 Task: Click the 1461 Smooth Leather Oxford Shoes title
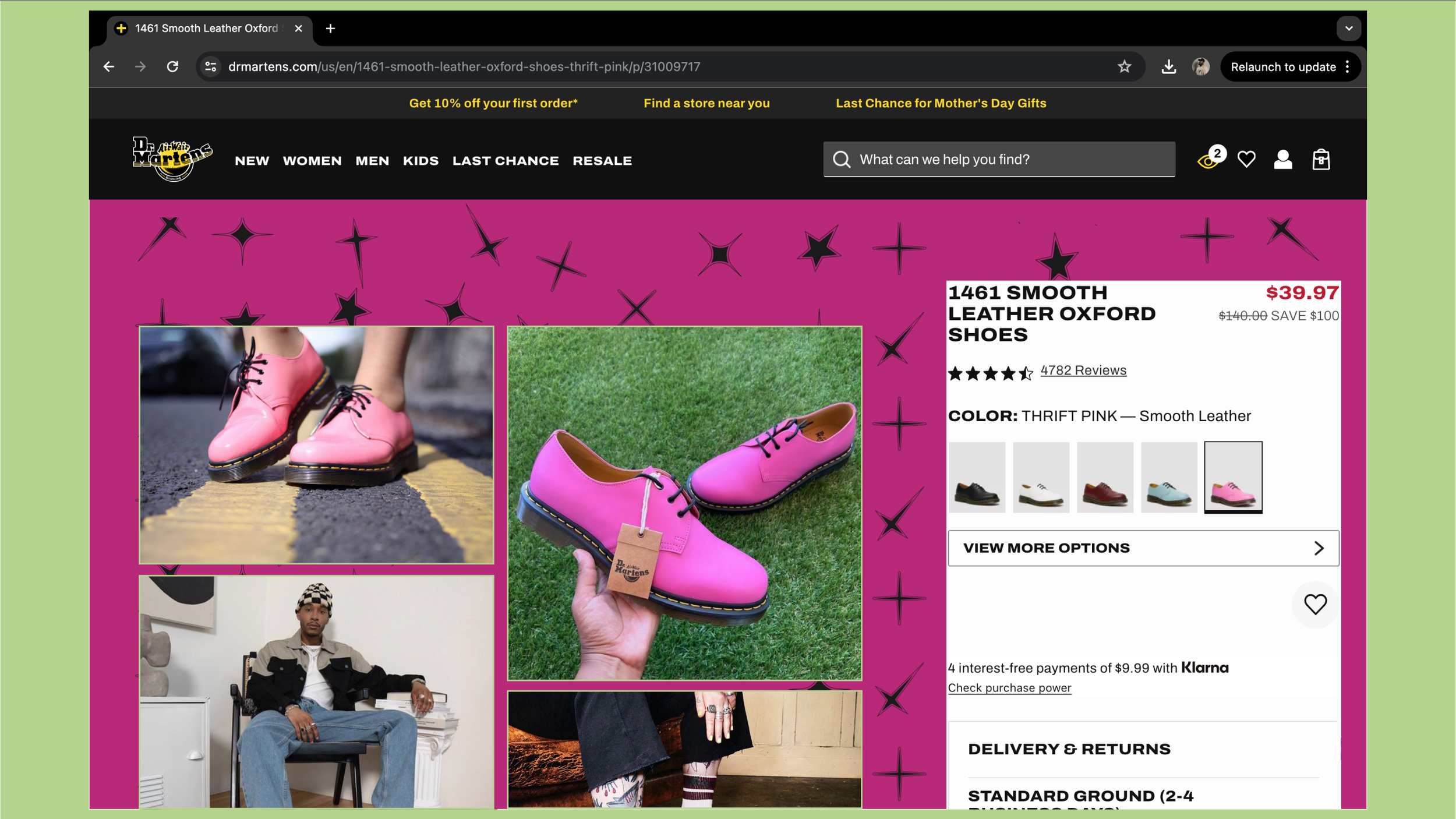[x=1051, y=313]
